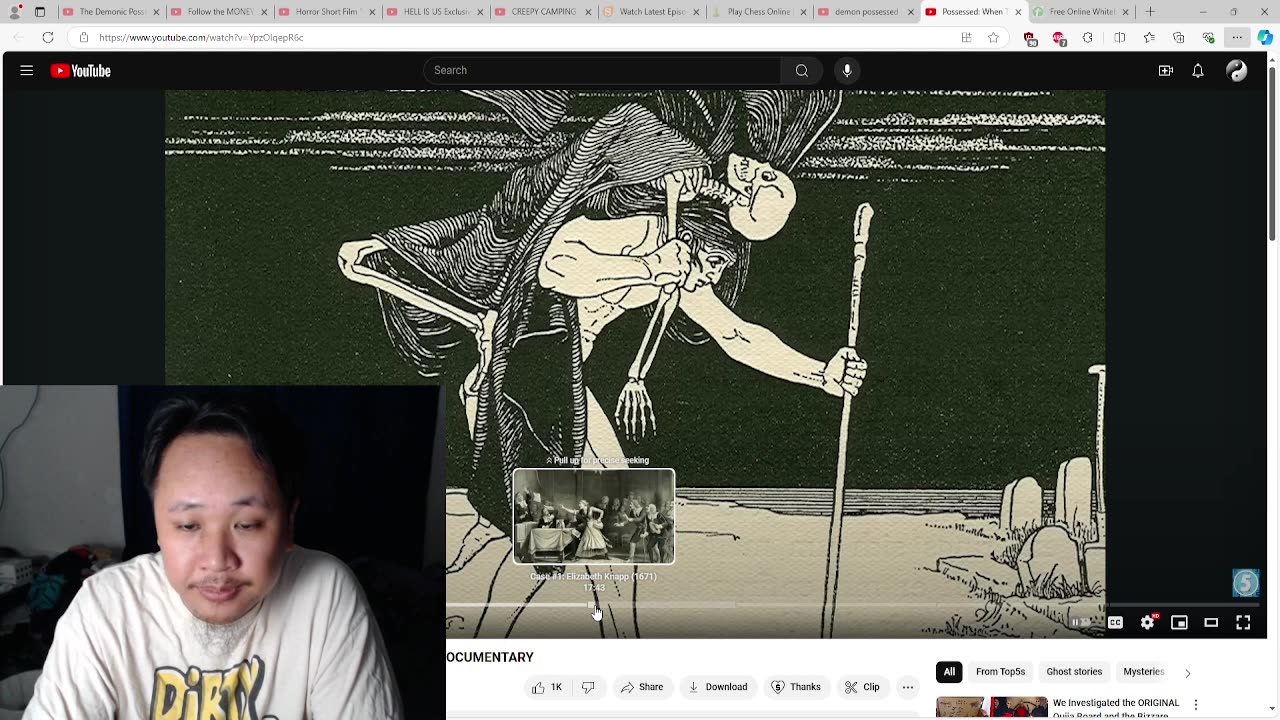Reload the page in browser

point(48,37)
